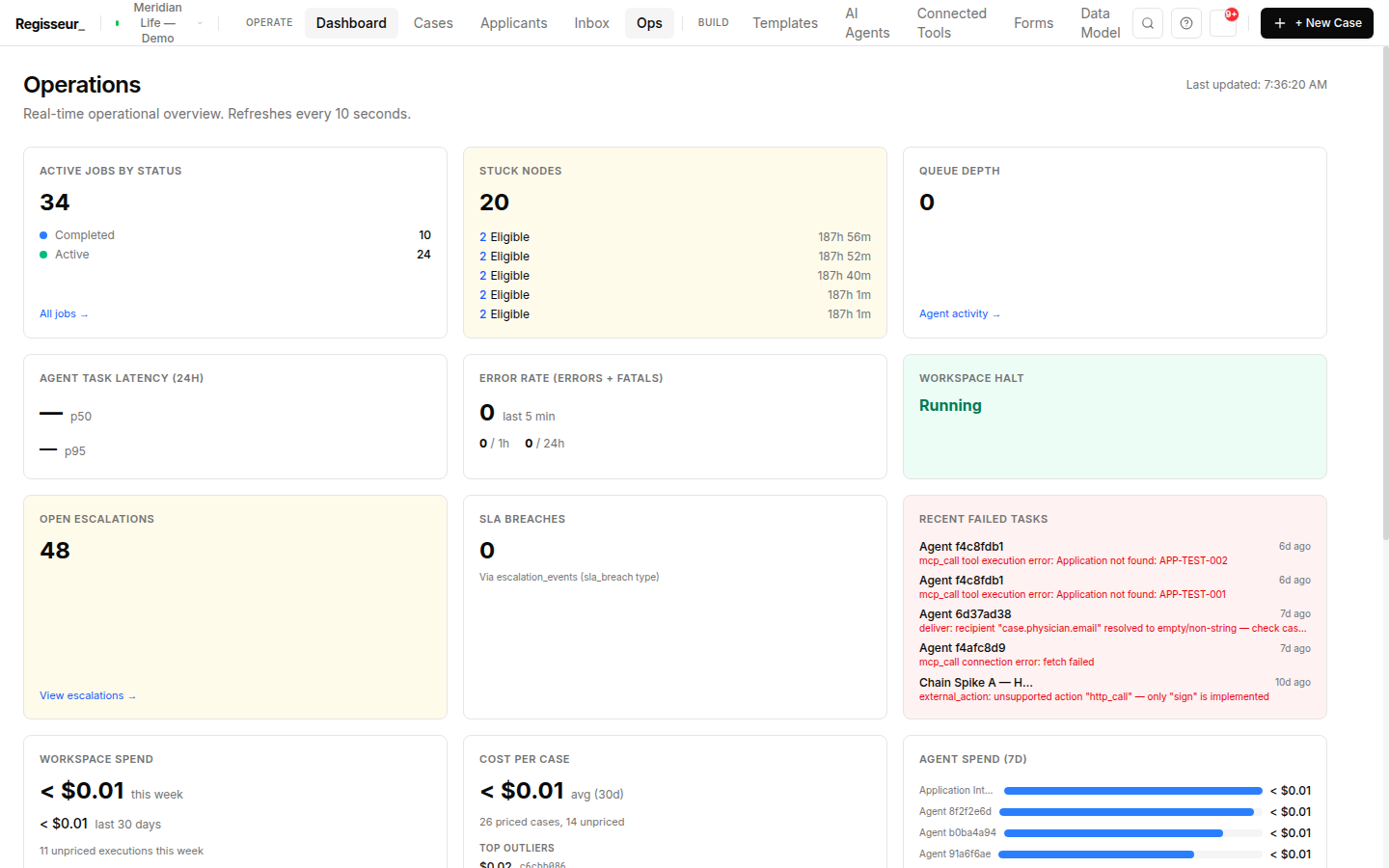The width and height of the screenshot is (1389, 868).
Task: Switch to the Dashboard tab
Action: coord(351,23)
